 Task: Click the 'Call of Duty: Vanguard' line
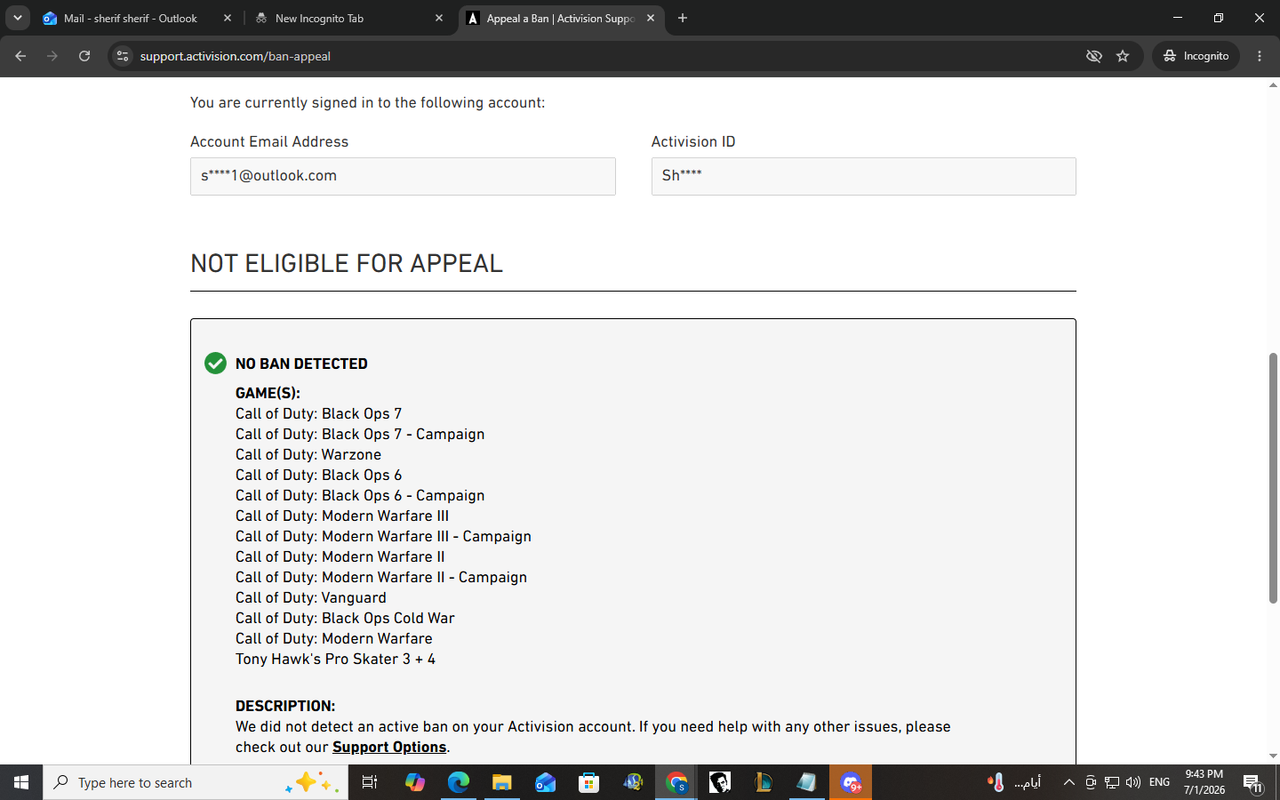310,598
